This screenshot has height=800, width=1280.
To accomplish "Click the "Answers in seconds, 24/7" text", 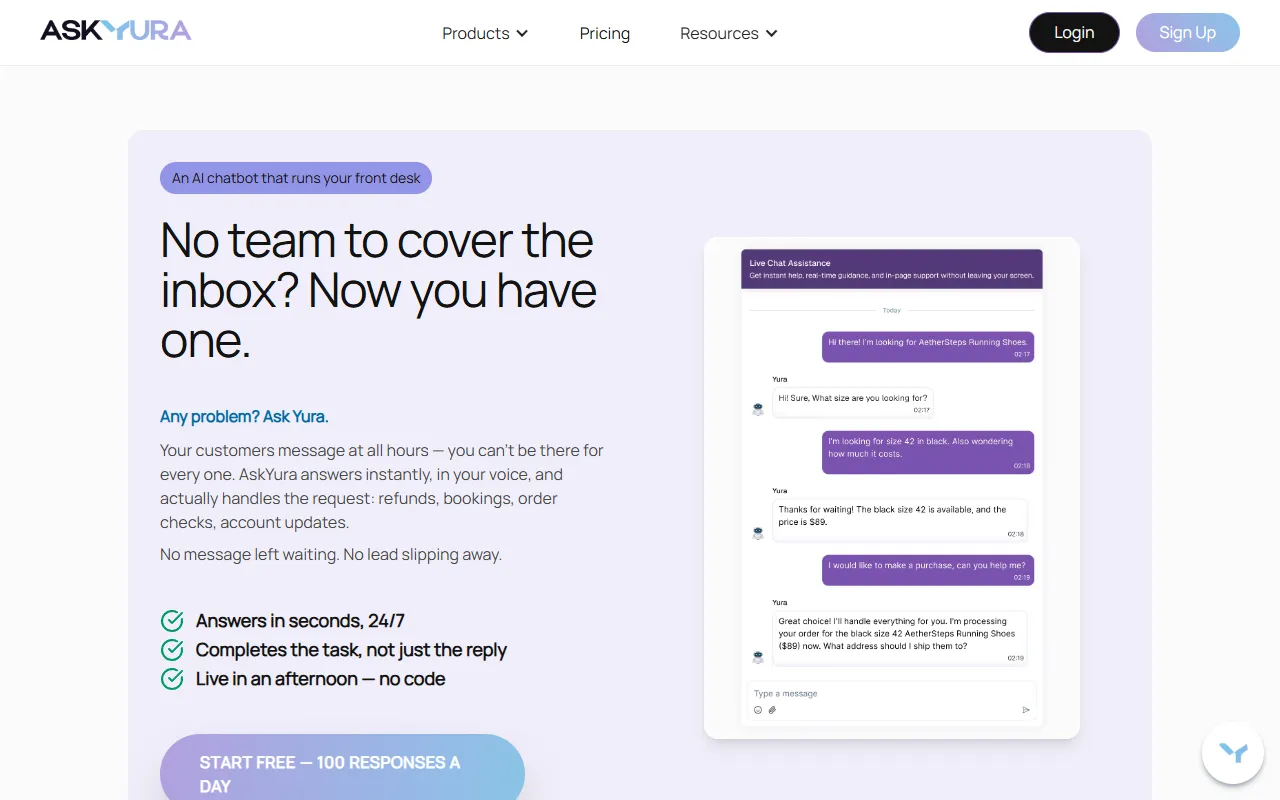I will 300,621.
